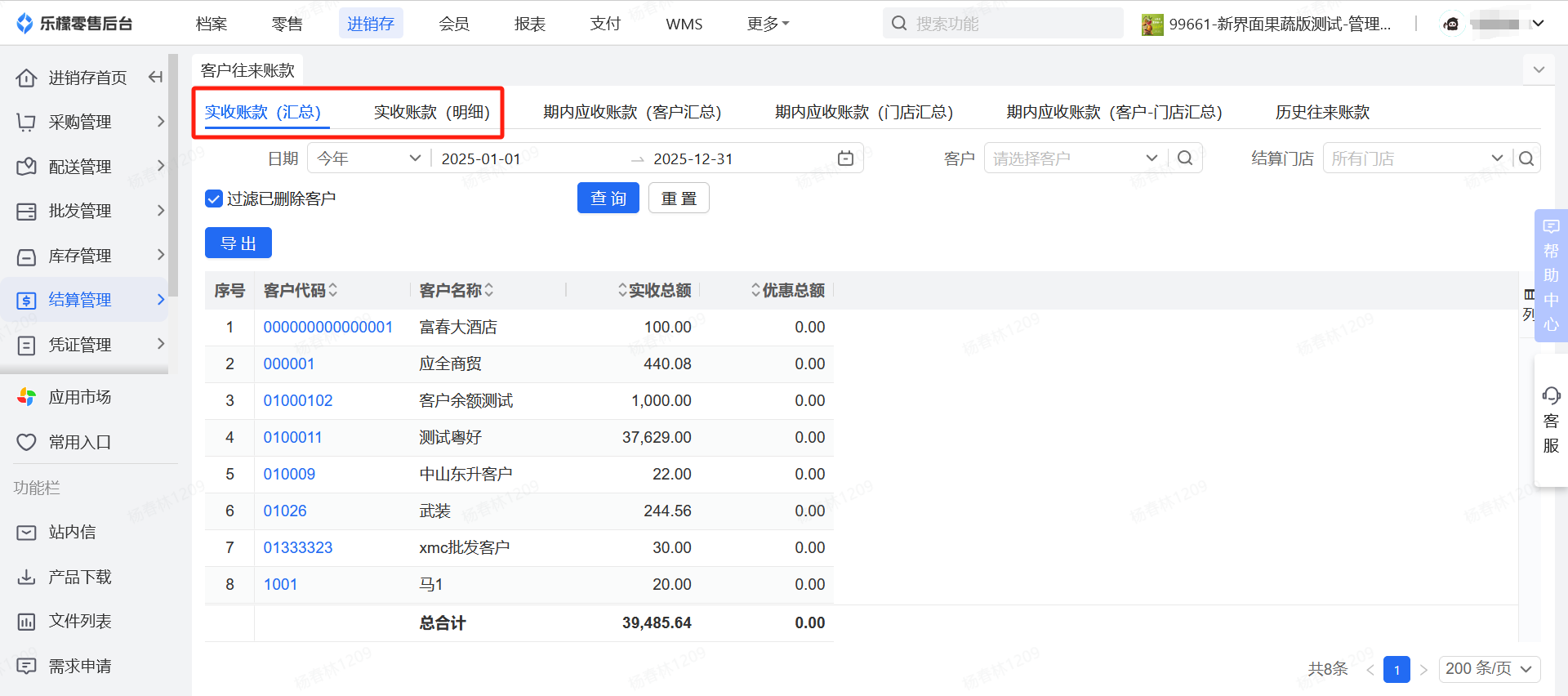Viewport: 1568px width, 696px height.
Task: Open customer code 0100011 link
Action: click(x=292, y=437)
